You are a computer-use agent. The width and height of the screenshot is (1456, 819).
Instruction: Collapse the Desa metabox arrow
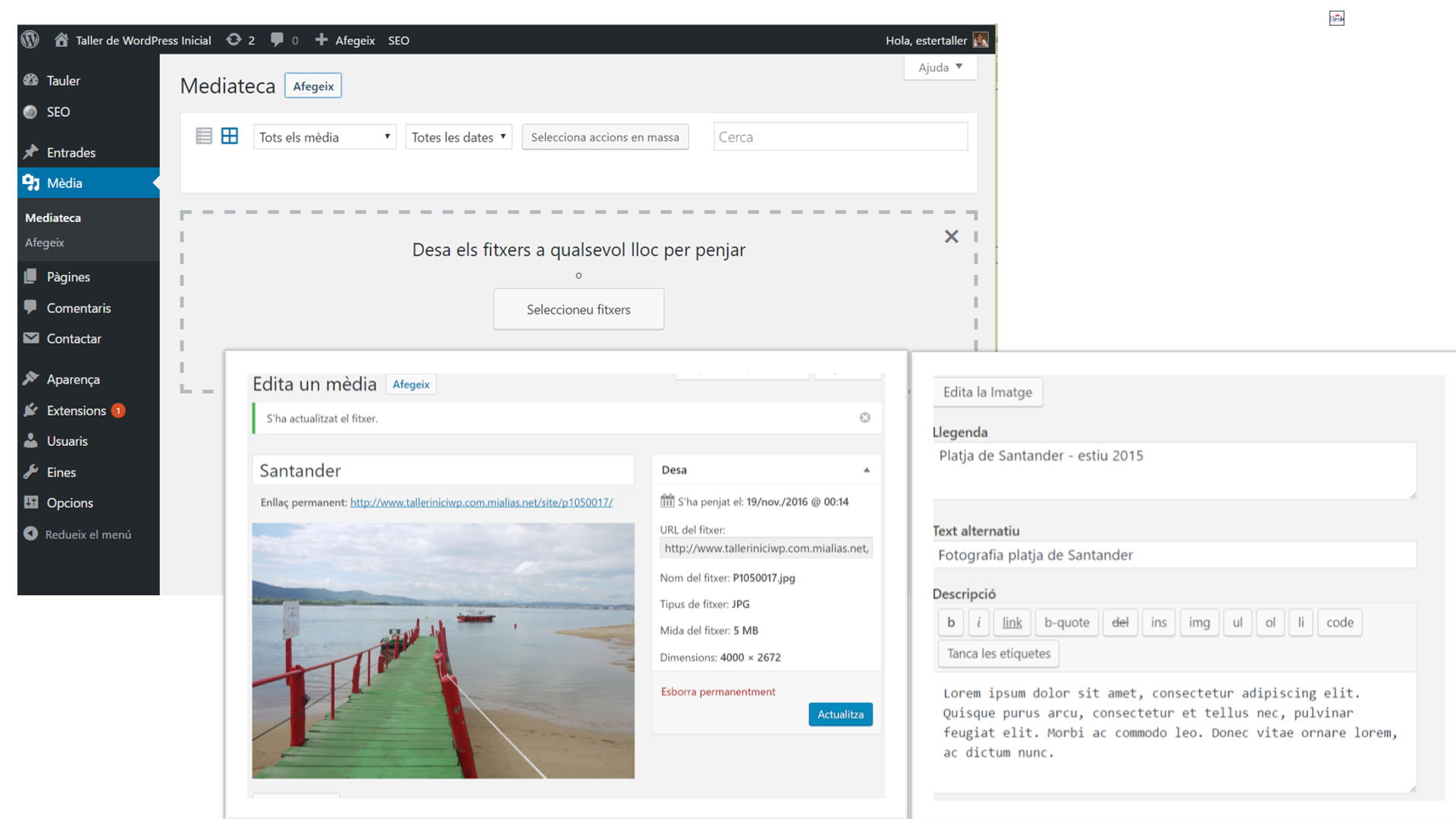pos(866,470)
